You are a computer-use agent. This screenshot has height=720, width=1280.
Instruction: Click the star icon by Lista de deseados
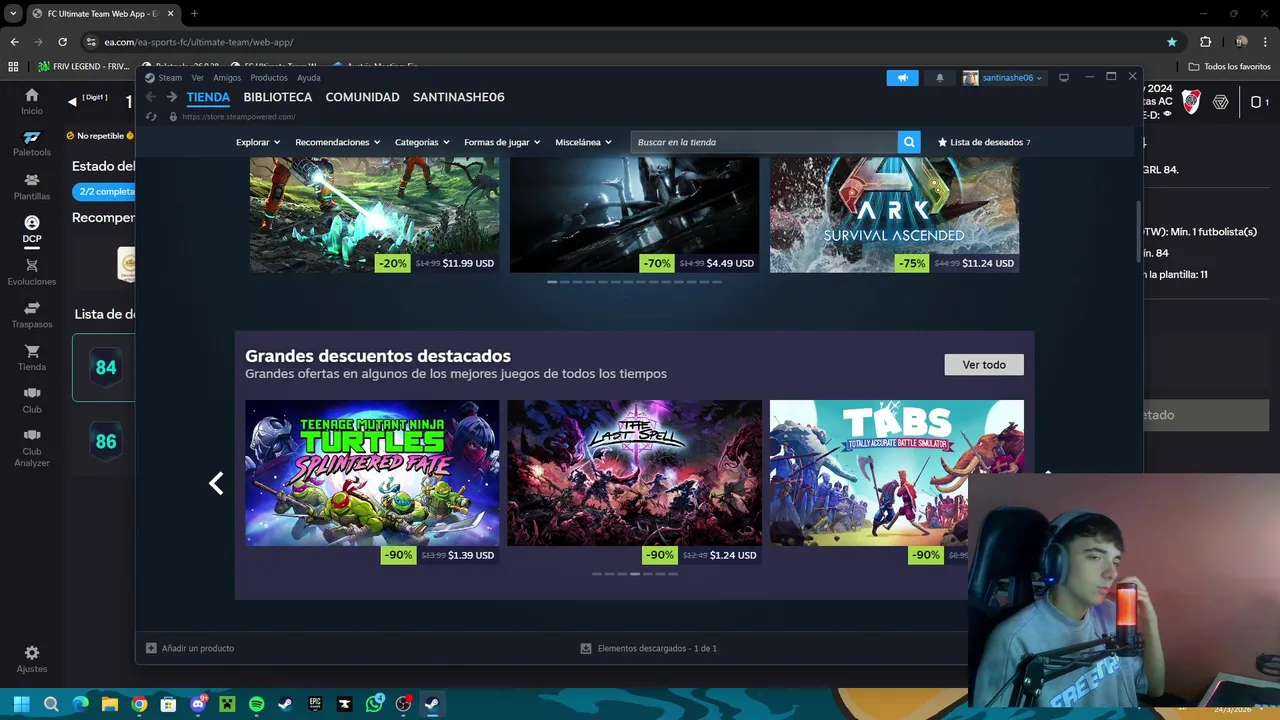(942, 142)
